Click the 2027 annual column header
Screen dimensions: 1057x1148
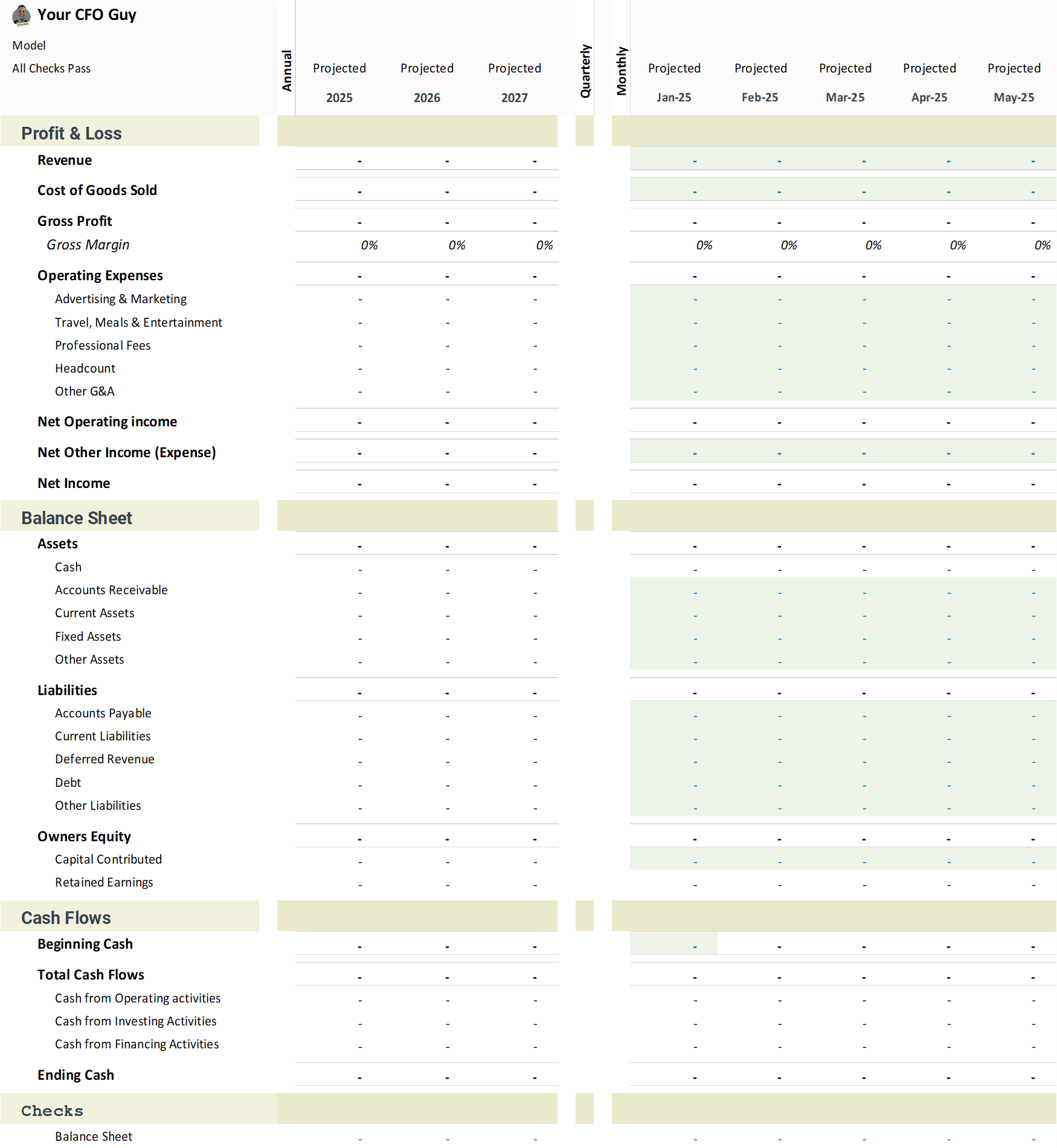pos(515,97)
